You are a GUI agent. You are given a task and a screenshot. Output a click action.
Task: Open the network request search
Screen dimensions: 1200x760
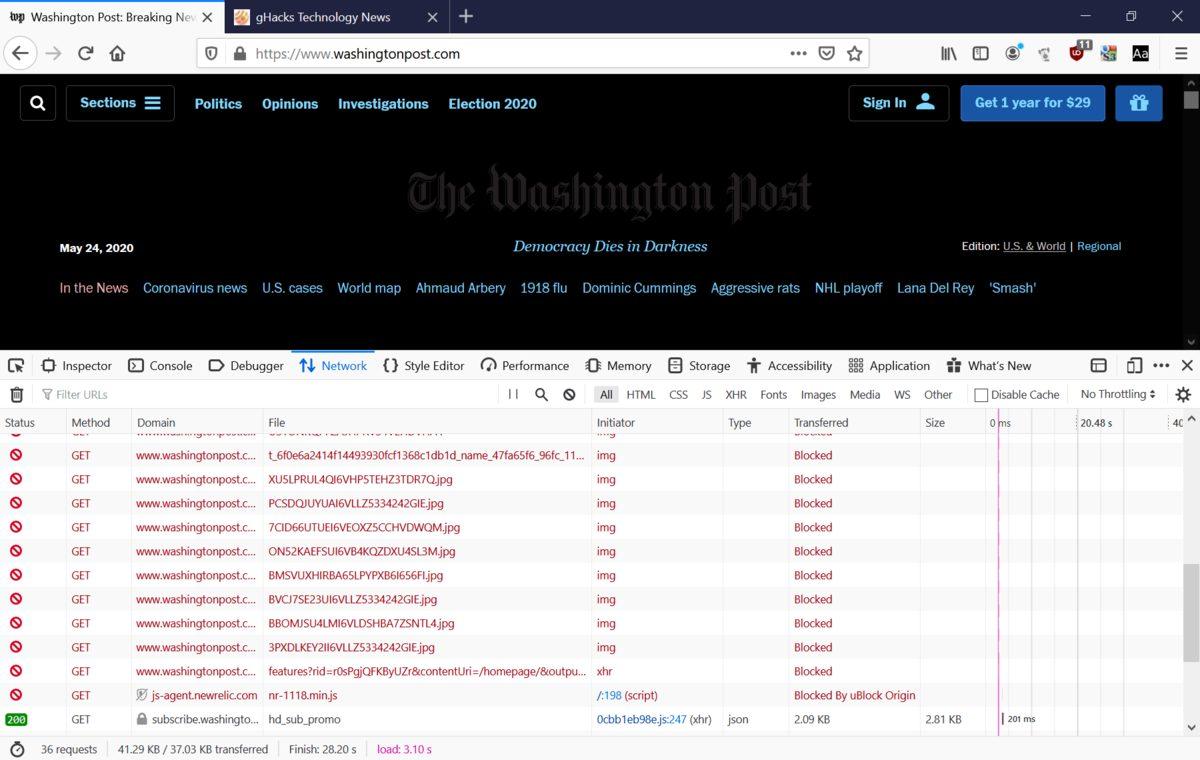(541, 394)
